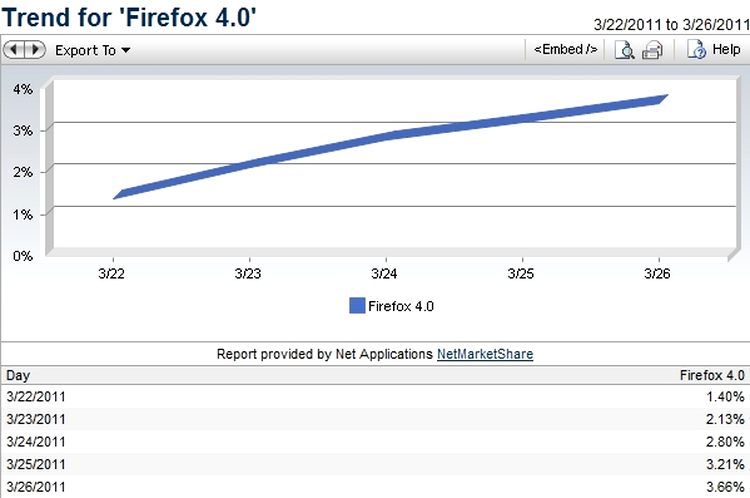Go to the next report with the right arrow
Viewport: 750px width, 498px height.
[x=35, y=49]
